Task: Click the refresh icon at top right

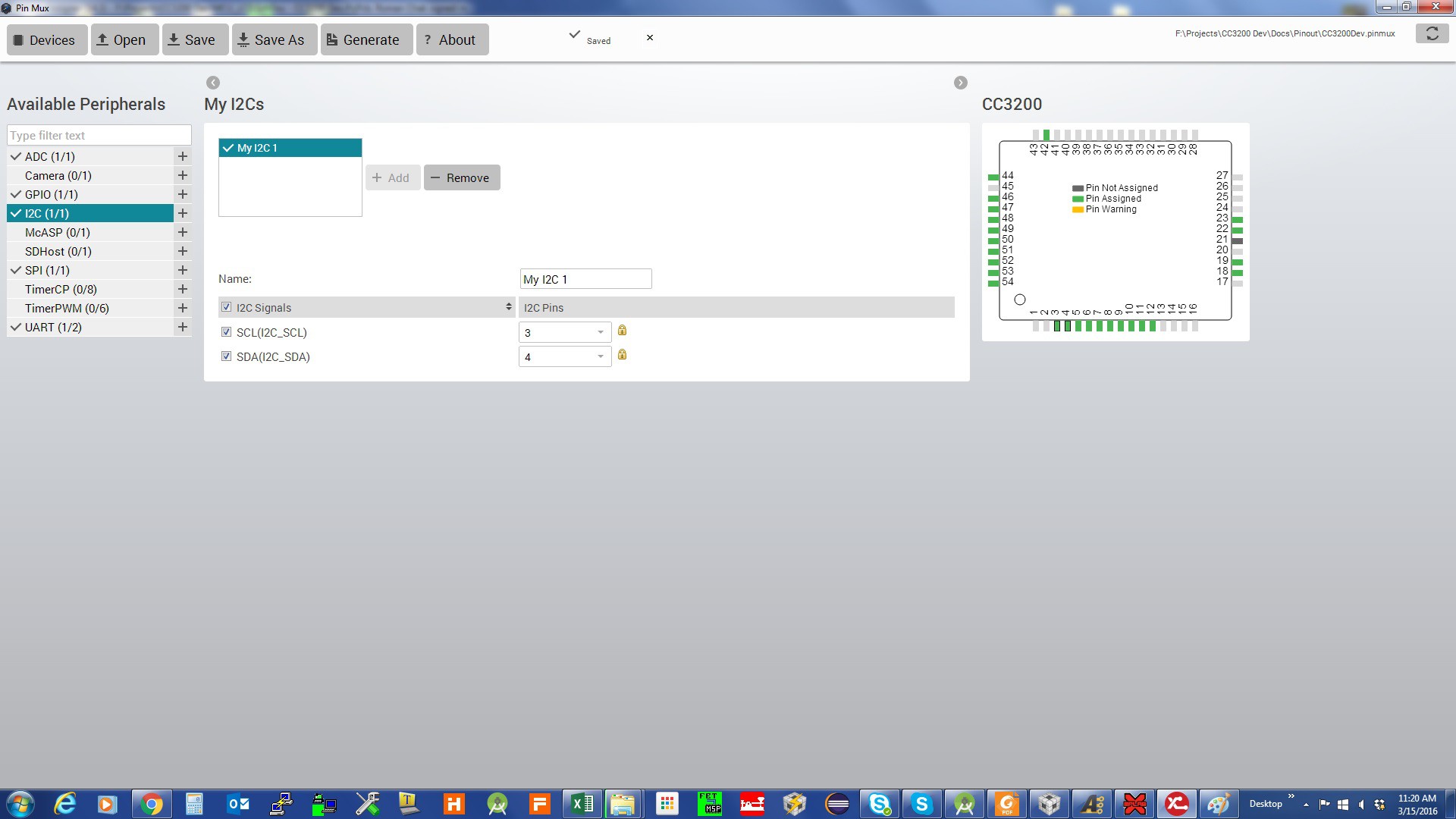Action: [1432, 33]
